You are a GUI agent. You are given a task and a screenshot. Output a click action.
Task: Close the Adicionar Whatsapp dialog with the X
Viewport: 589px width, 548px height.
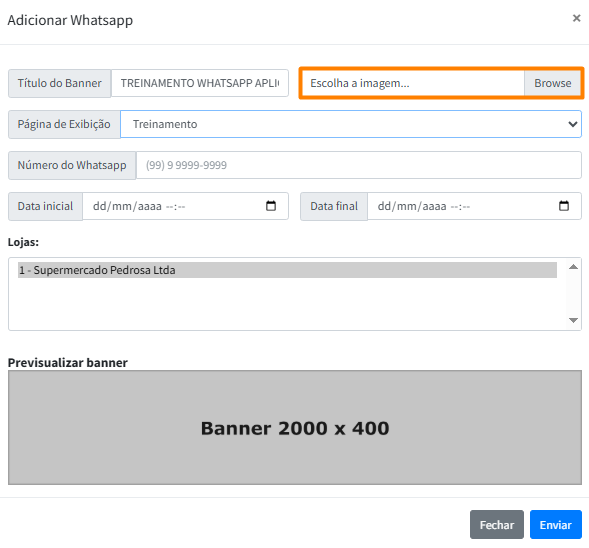point(576,18)
